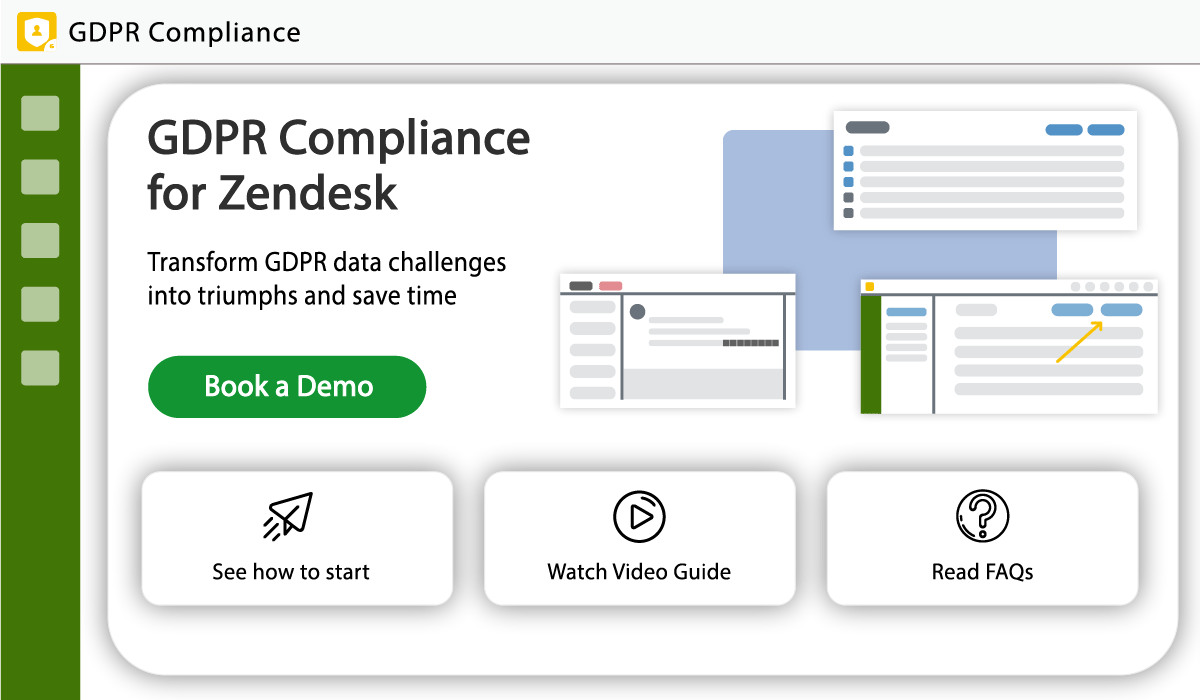Screen dimensions: 1200x700
Task: Open the See how to start card
Action: (x=297, y=538)
